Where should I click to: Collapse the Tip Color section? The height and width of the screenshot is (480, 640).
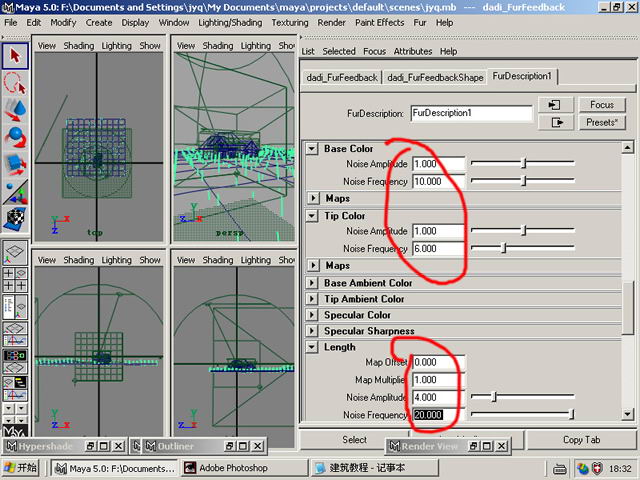coord(312,216)
